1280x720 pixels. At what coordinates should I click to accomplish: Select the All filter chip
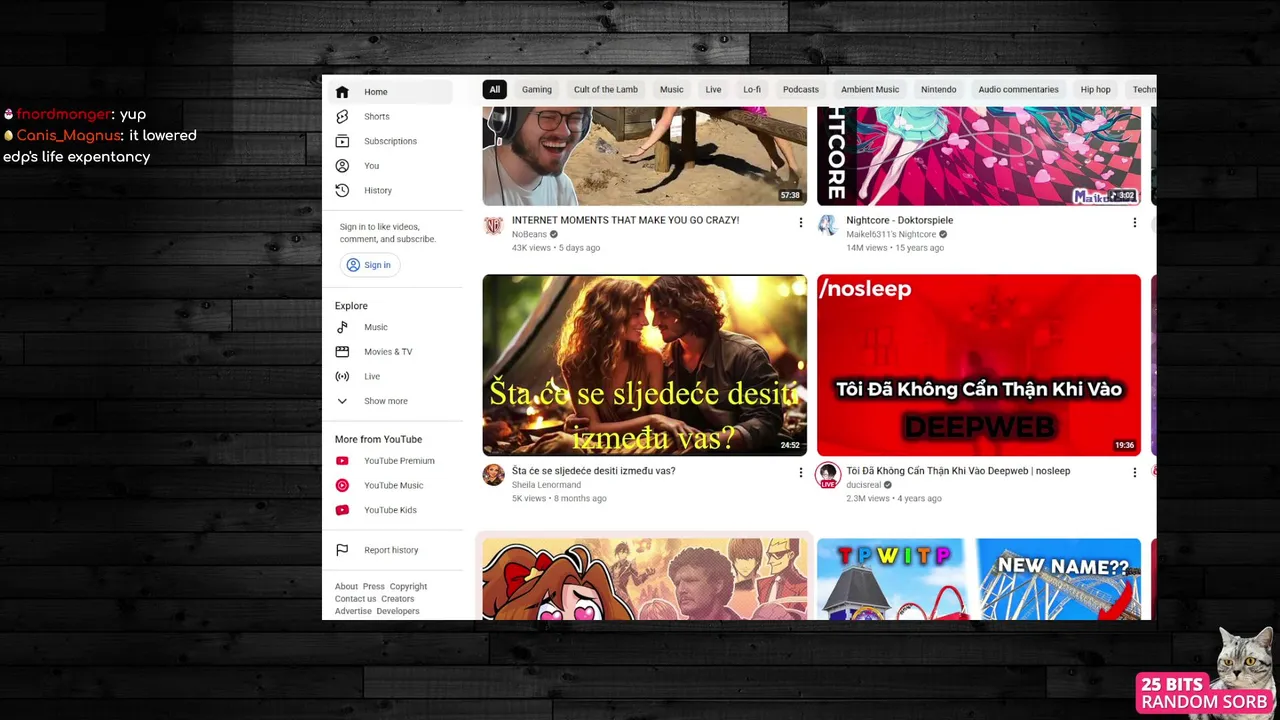pyautogui.click(x=494, y=89)
